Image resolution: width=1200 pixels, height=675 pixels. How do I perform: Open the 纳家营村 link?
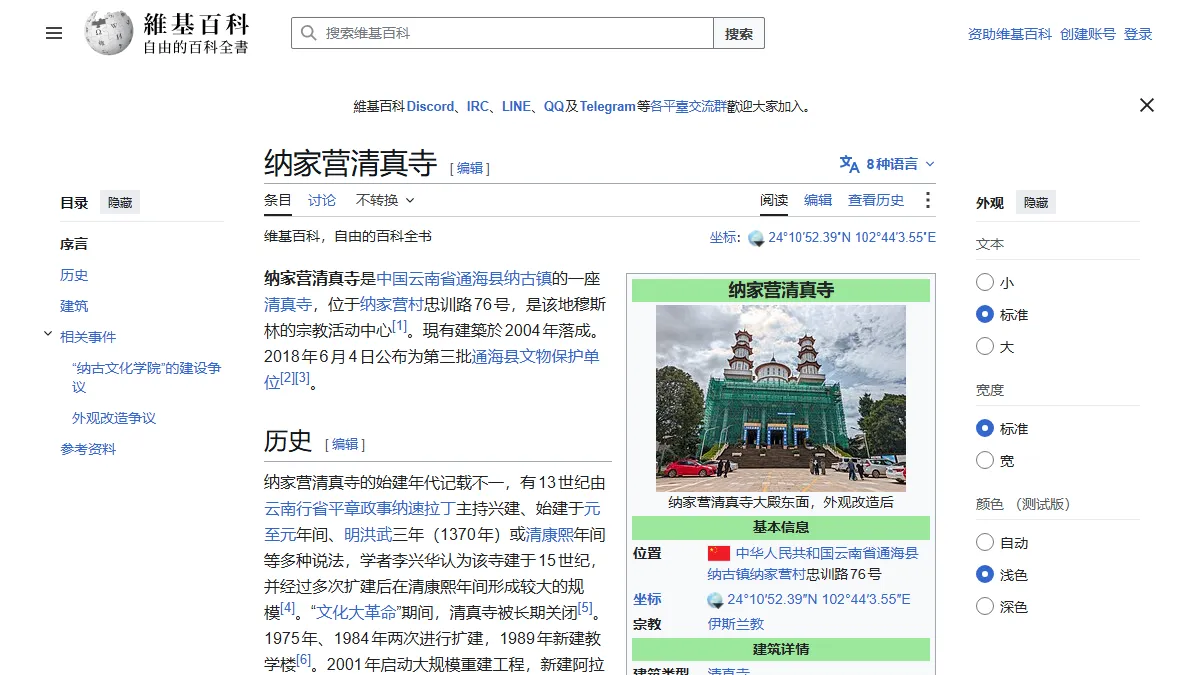pos(391,304)
